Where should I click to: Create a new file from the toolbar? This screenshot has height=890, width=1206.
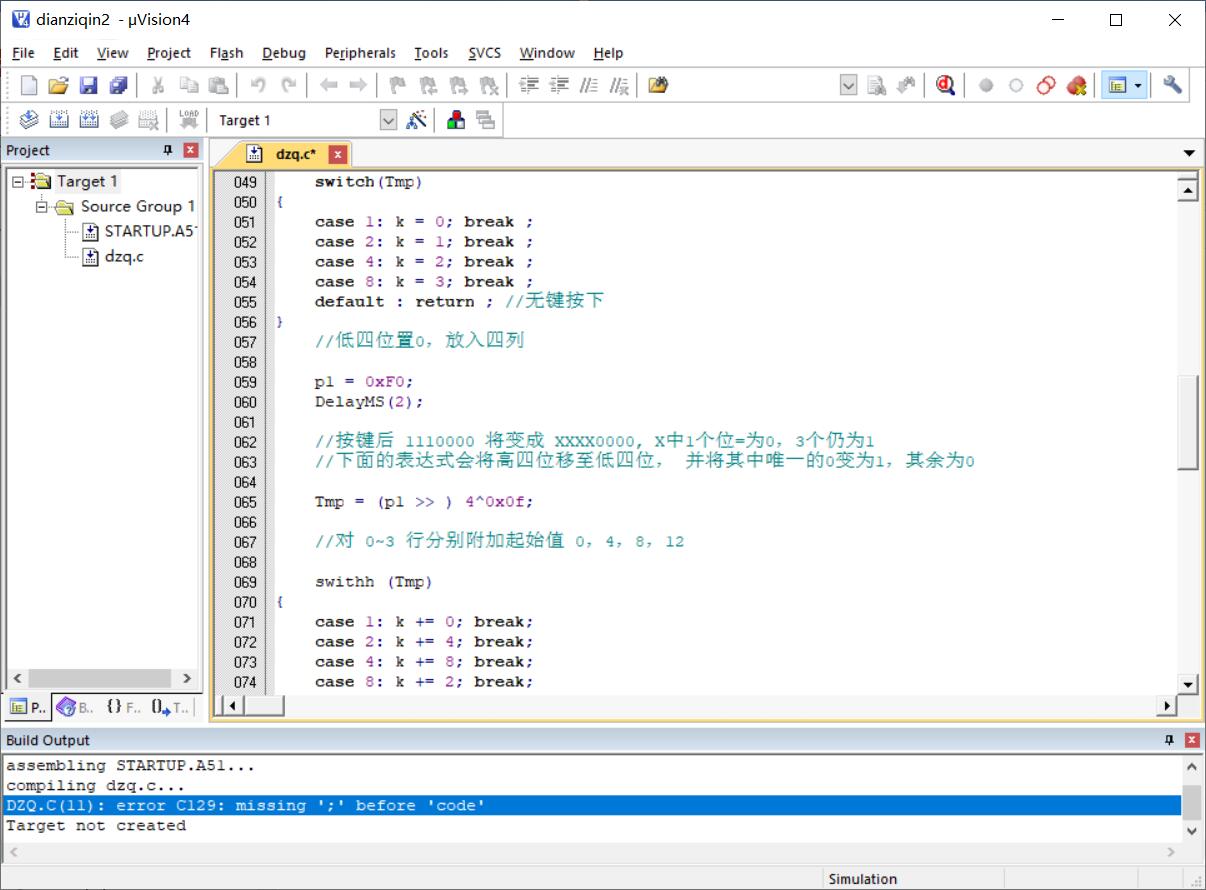coord(29,86)
